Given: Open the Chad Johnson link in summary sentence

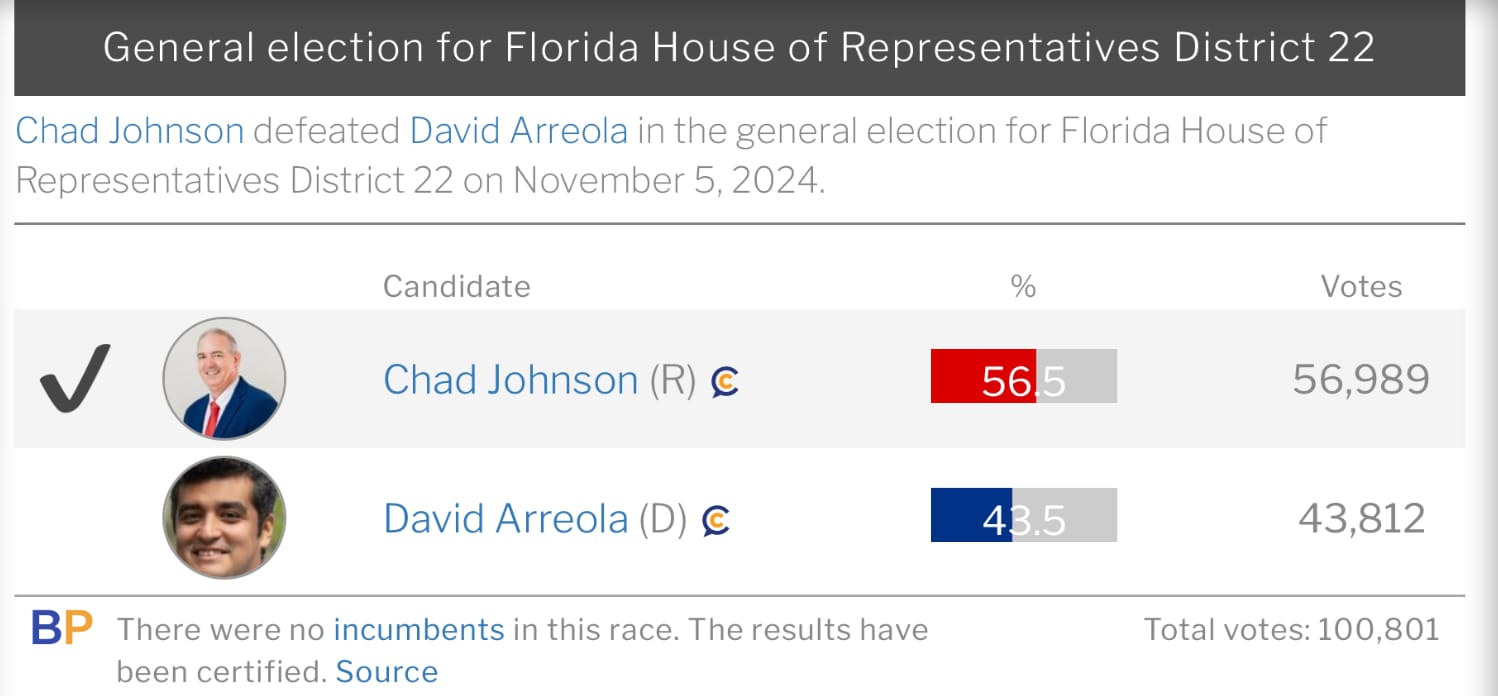Looking at the screenshot, I should pos(130,131).
